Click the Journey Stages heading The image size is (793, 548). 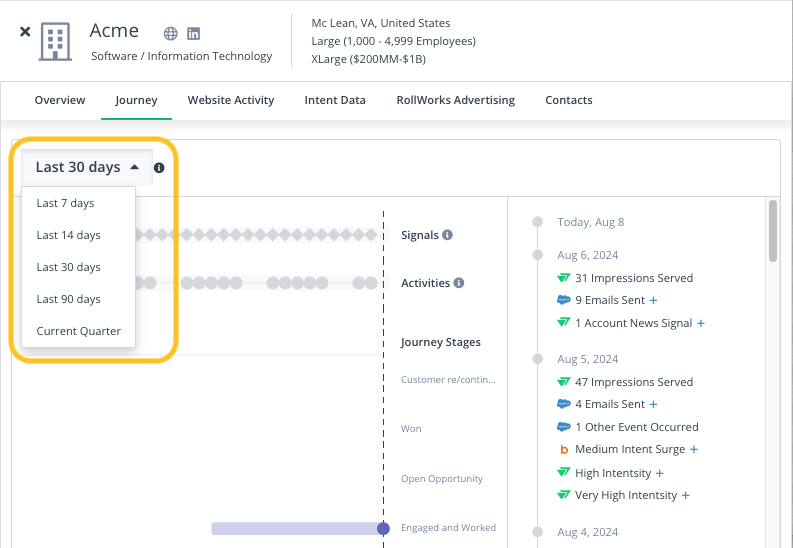[440, 342]
